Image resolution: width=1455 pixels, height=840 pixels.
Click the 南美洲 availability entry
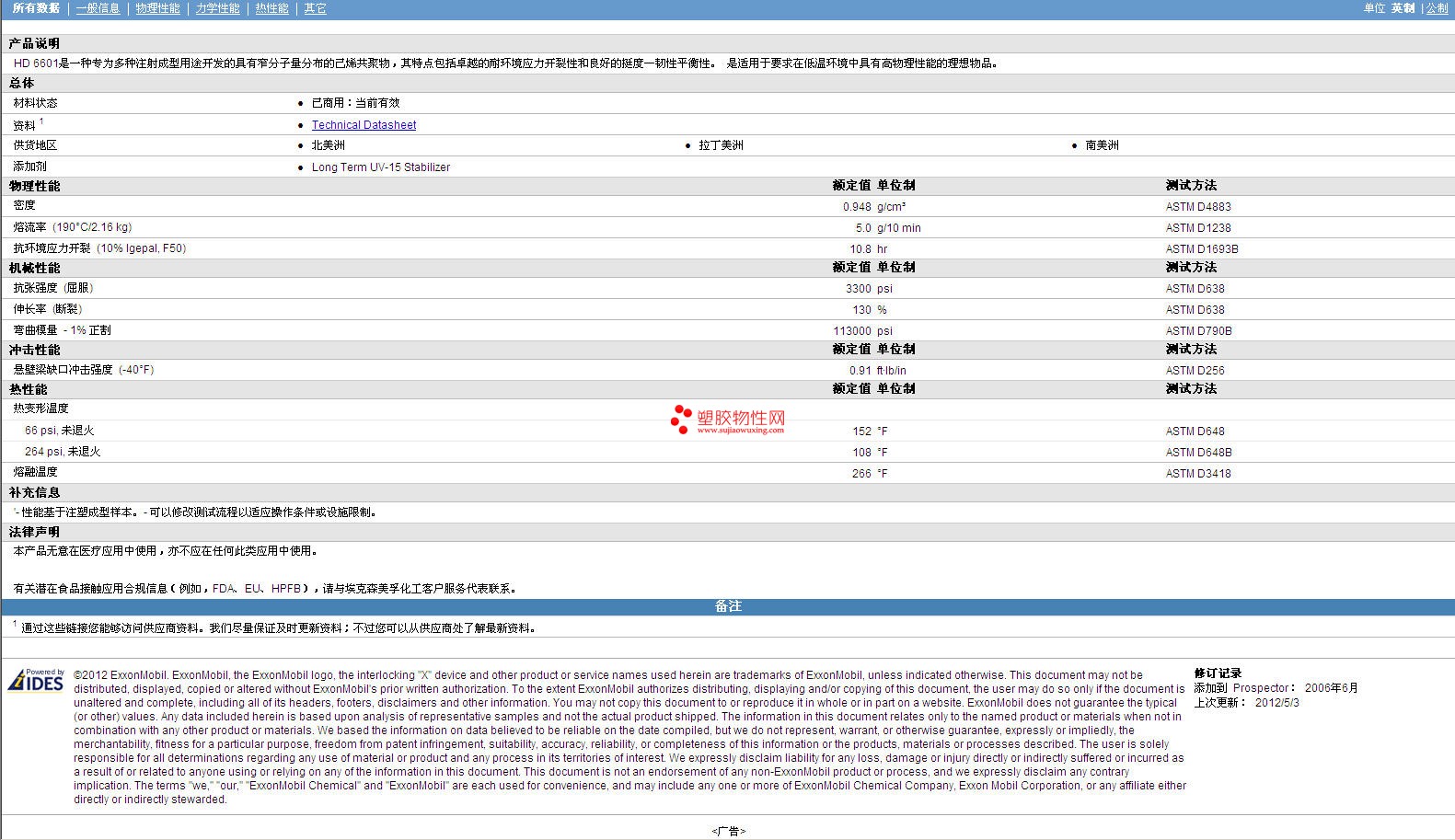[x=1102, y=145]
